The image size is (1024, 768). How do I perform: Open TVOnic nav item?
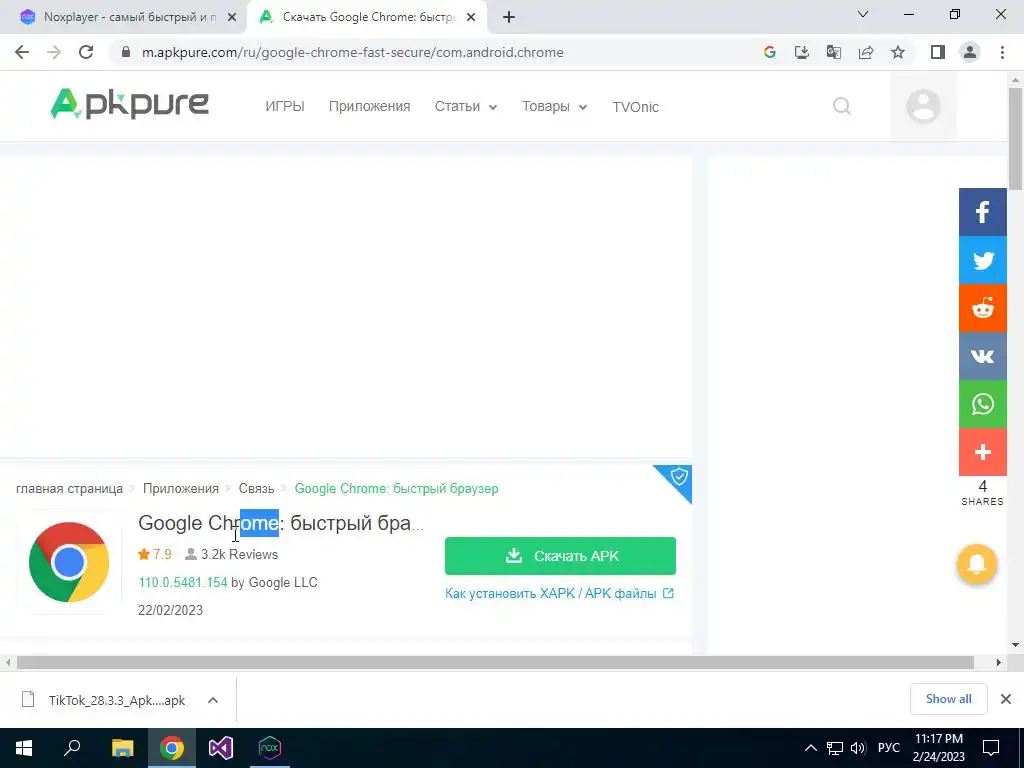[x=635, y=107]
